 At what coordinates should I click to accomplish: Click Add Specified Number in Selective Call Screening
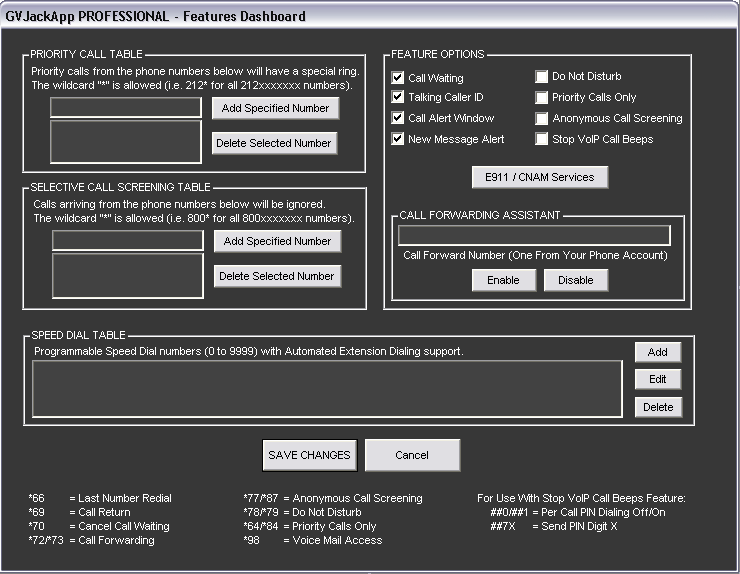(x=277, y=241)
